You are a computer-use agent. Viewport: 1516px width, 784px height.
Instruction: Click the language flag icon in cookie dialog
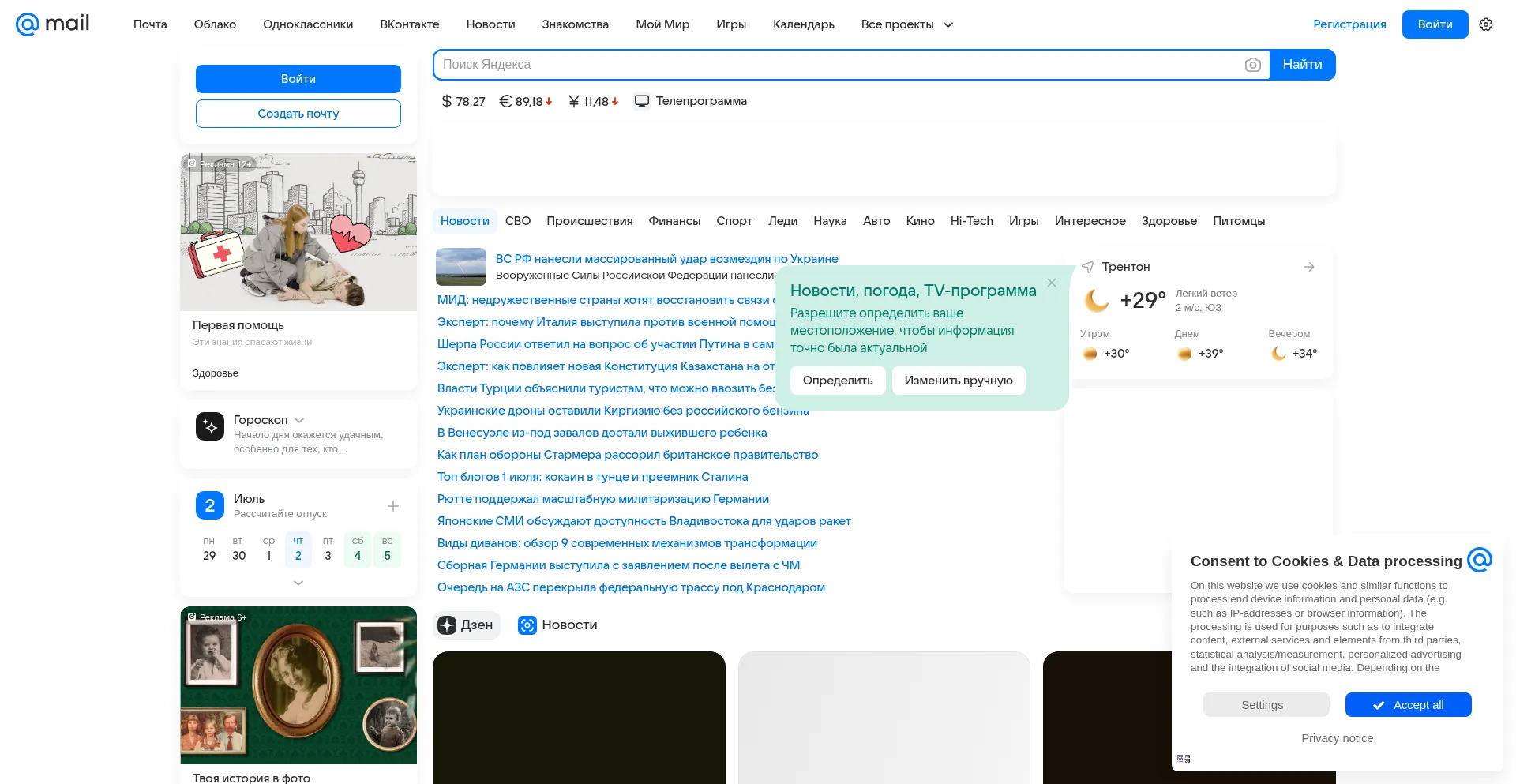tap(1184, 759)
